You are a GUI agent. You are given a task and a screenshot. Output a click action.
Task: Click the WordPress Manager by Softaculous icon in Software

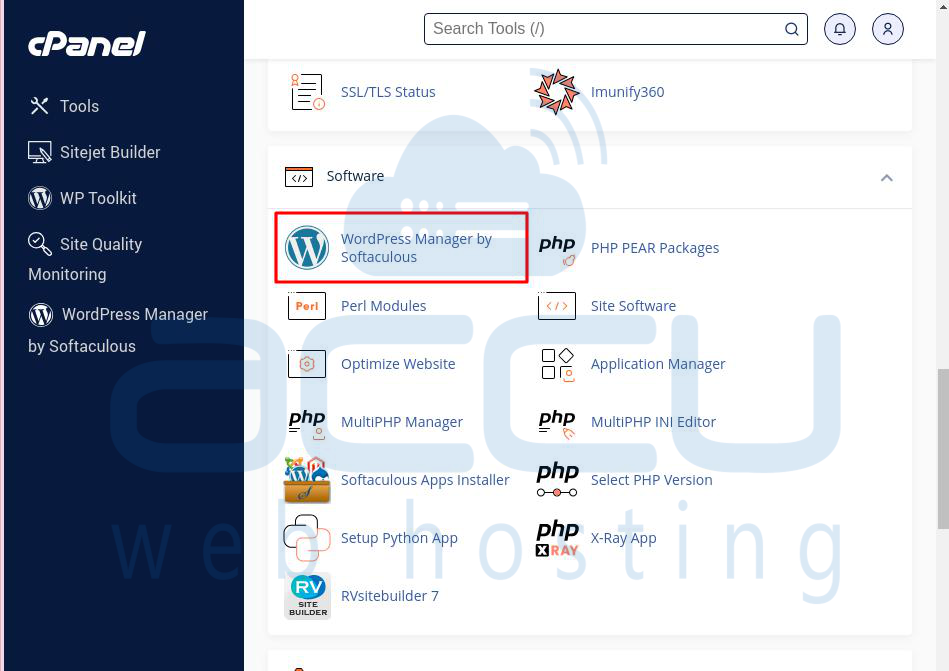[x=307, y=247]
